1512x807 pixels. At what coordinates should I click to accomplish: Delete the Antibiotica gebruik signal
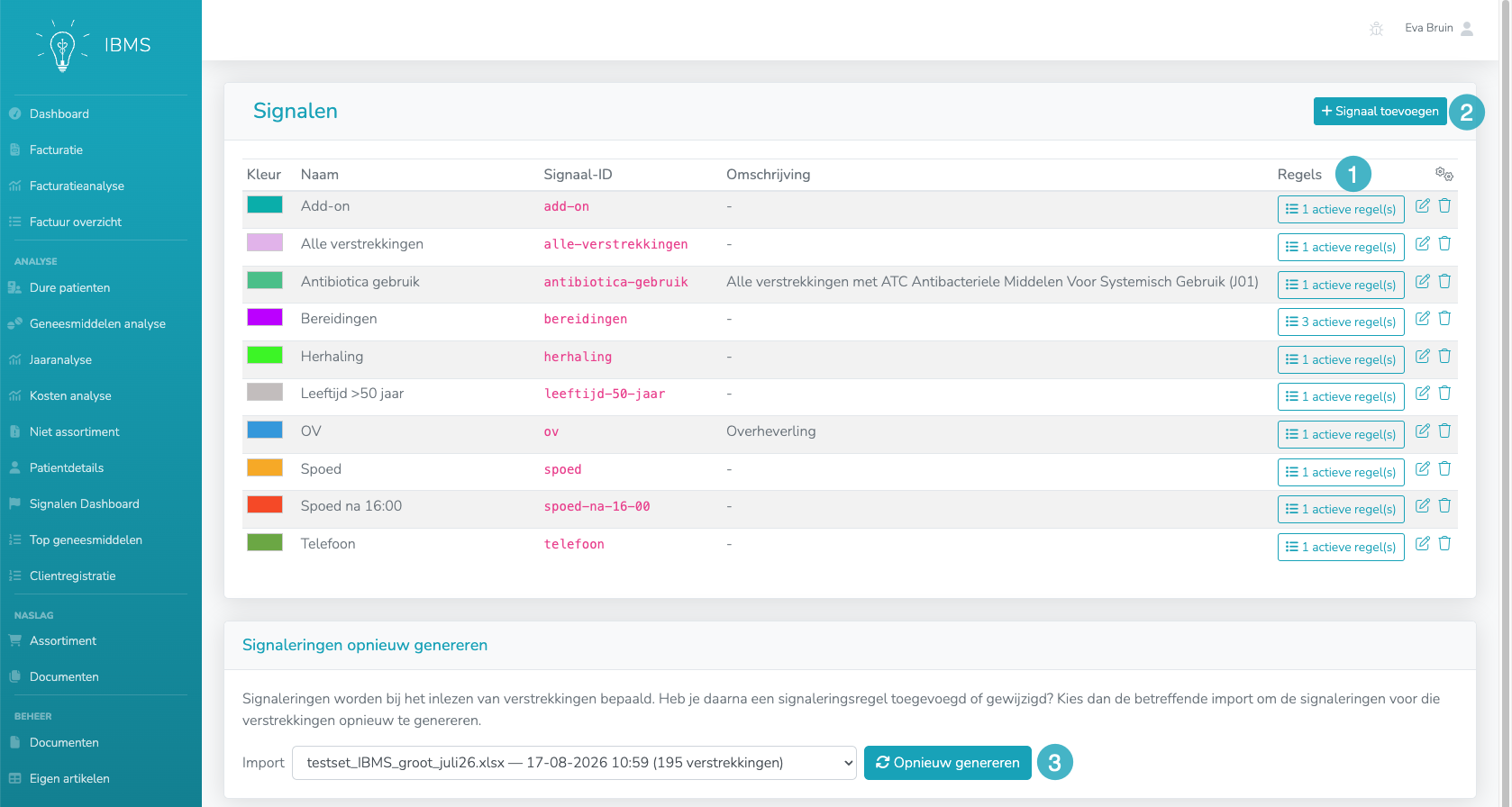pyautogui.click(x=1444, y=282)
